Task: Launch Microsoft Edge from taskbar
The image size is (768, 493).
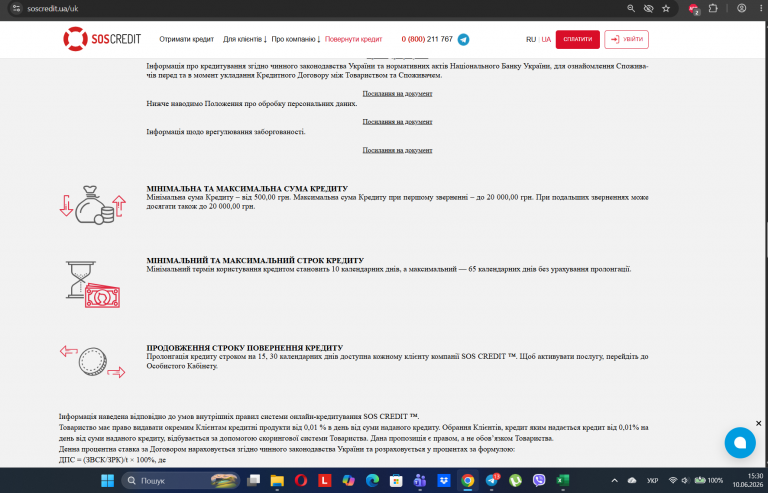Action: point(372,480)
